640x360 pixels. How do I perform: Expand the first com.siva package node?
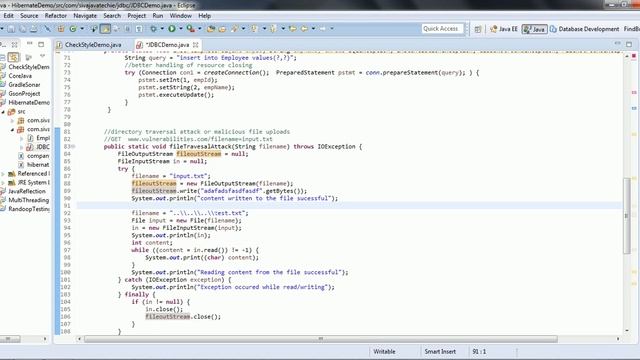(x=12, y=120)
